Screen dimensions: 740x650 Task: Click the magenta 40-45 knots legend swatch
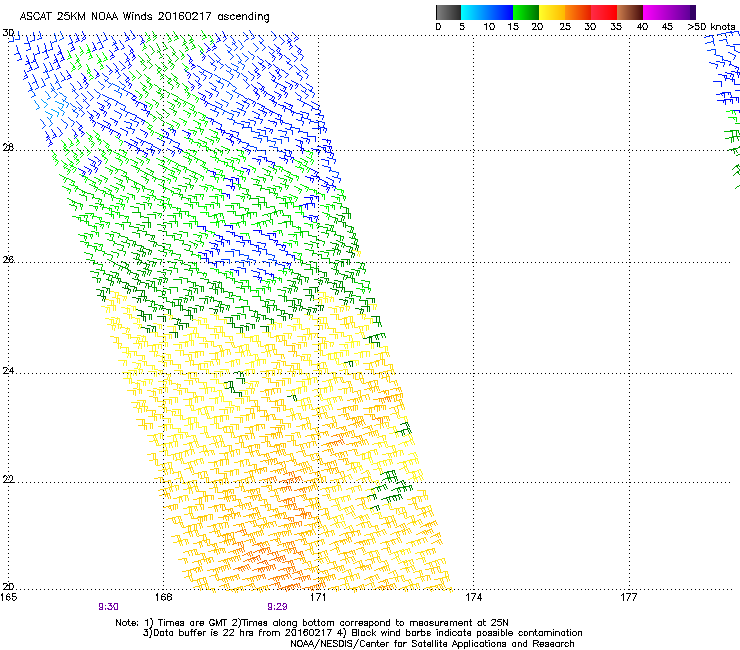[656, 12]
